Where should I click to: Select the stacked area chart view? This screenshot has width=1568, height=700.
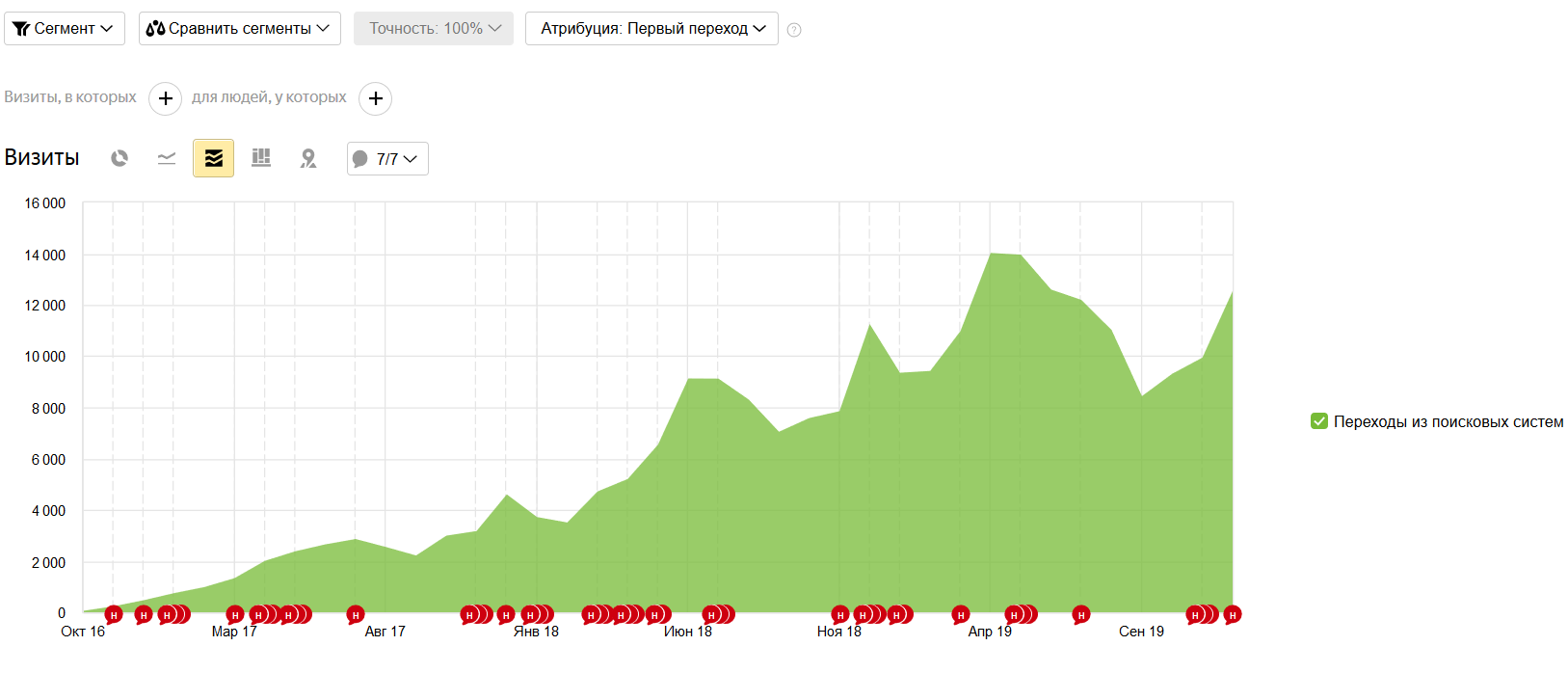[213, 158]
